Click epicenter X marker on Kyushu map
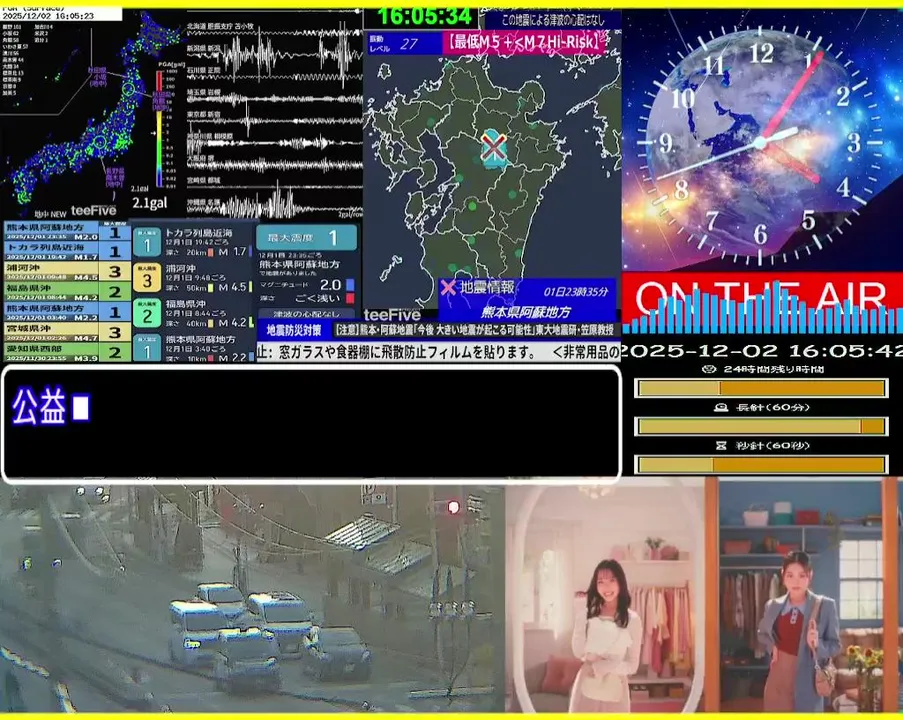The width and height of the screenshot is (903, 720). tap(494, 147)
